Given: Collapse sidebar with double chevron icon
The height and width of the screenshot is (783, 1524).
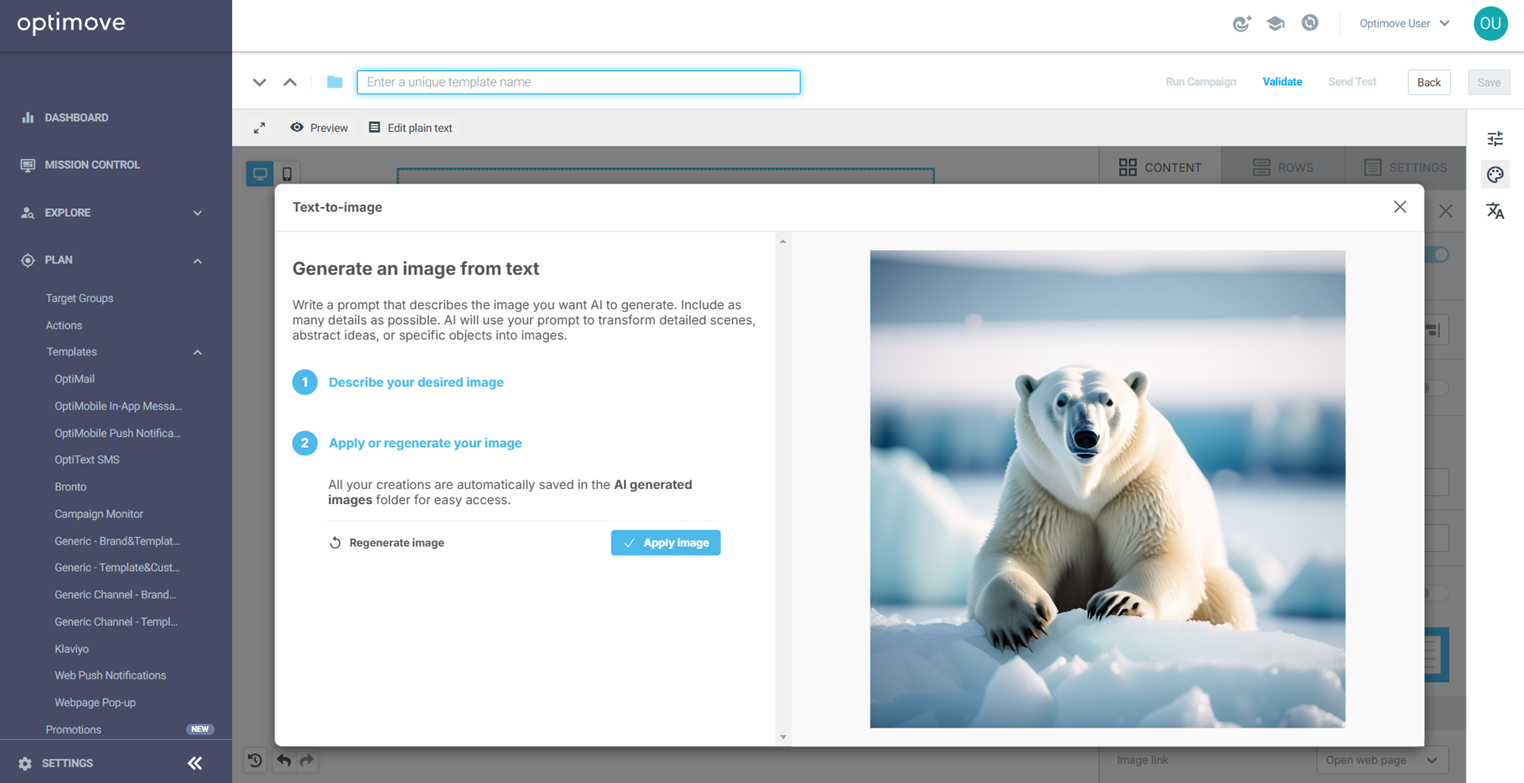Looking at the screenshot, I should (x=195, y=763).
